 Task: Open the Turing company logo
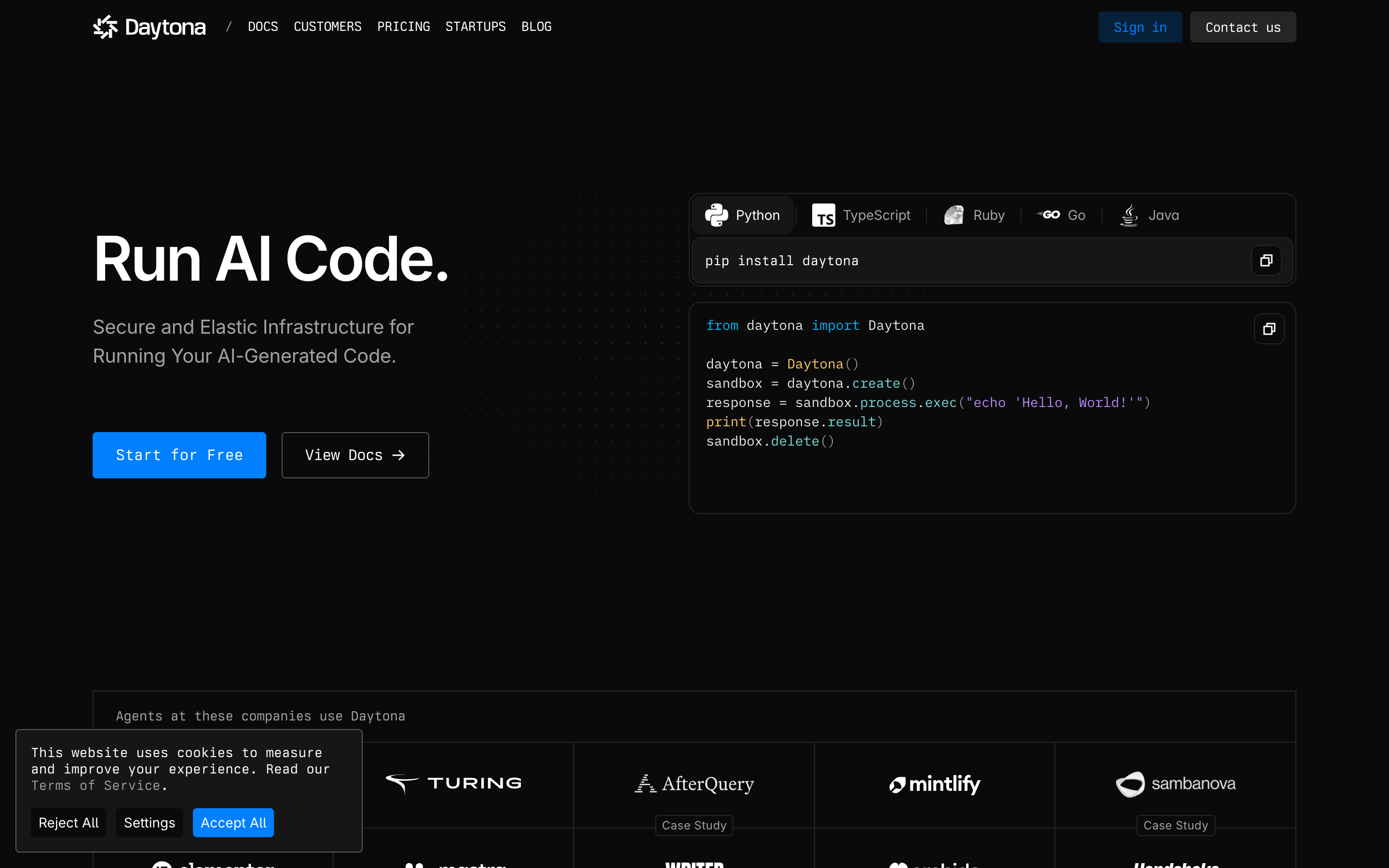point(453,784)
